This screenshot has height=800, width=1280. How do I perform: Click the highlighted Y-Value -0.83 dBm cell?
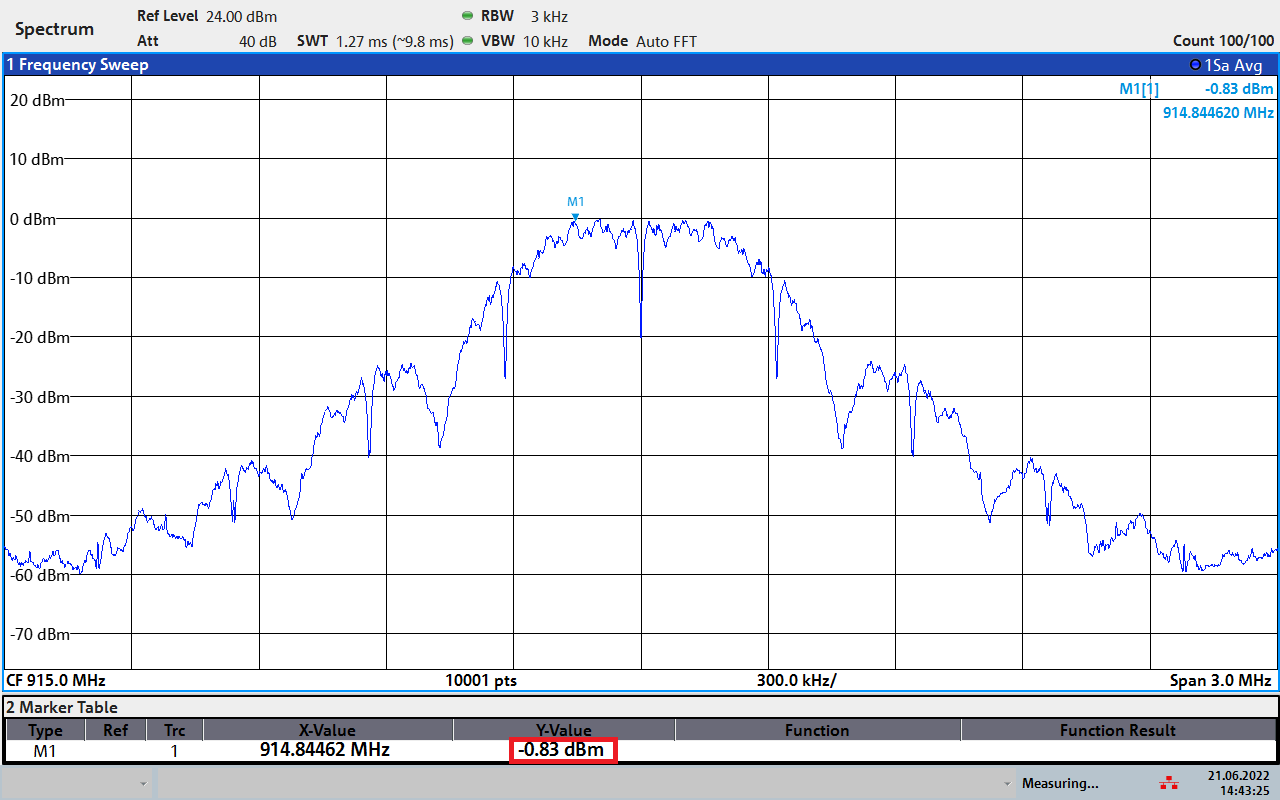563,750
